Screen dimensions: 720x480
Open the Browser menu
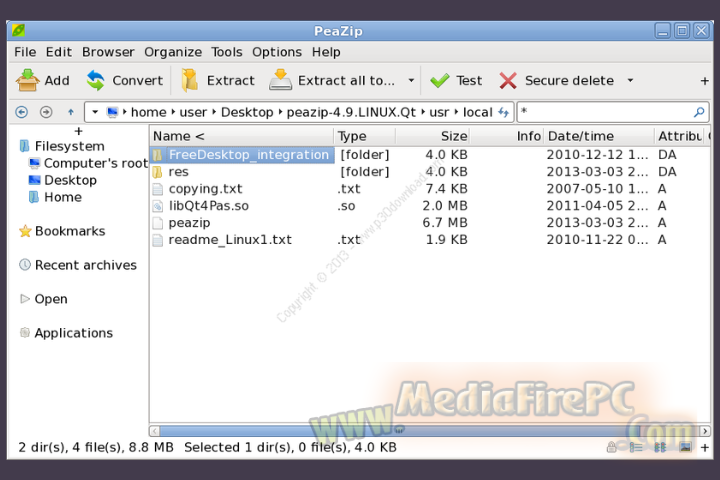108,52
